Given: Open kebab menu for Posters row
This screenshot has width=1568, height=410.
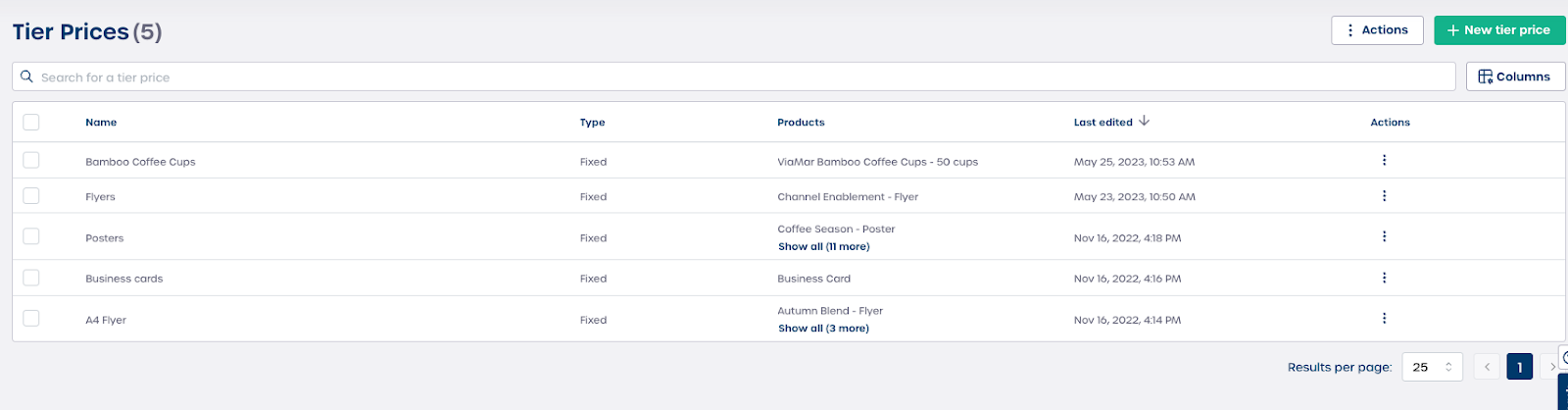Looking at the screenshot, I should 1384,236.
